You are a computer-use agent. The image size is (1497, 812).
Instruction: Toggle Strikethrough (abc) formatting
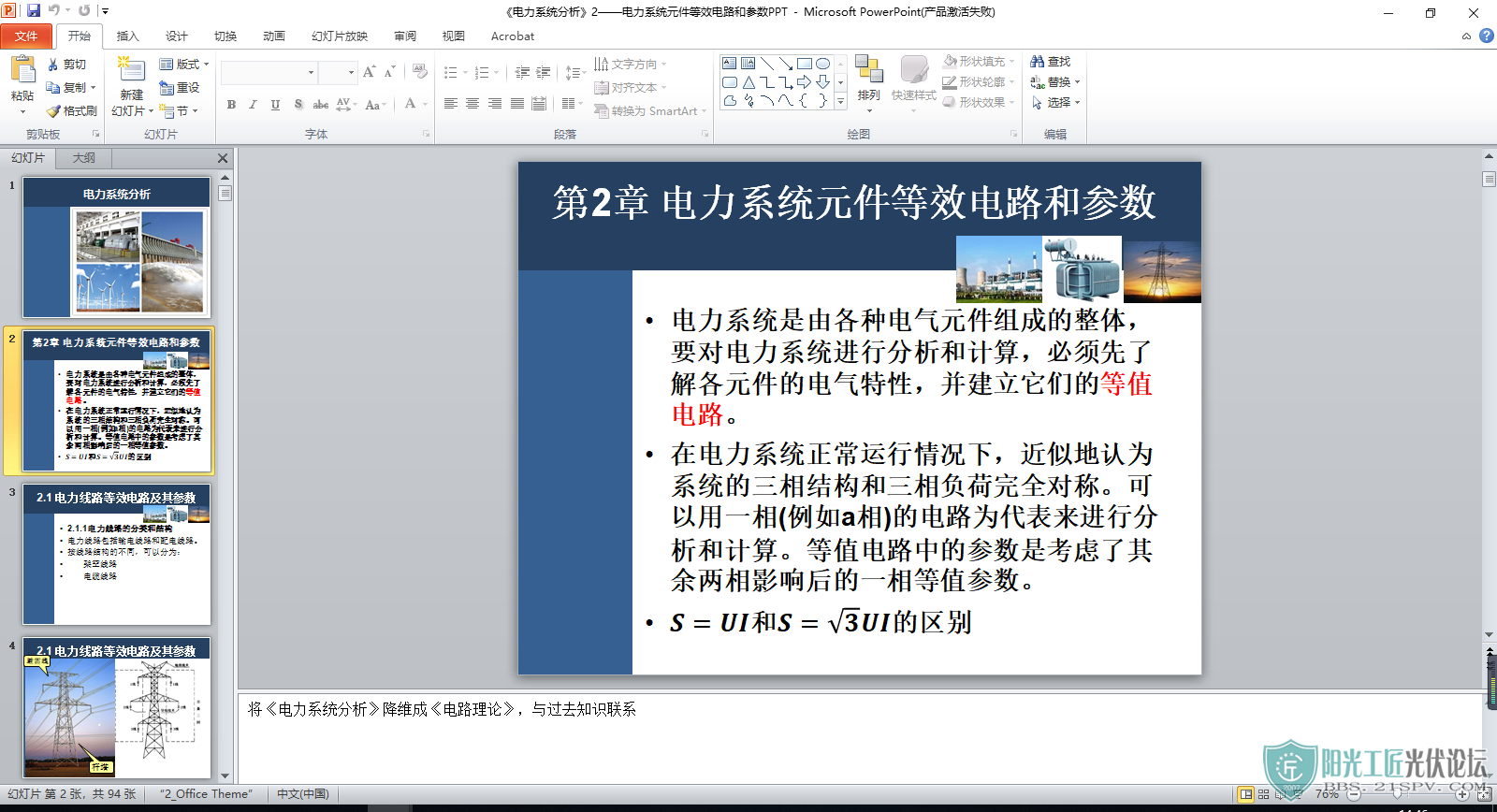320,105
